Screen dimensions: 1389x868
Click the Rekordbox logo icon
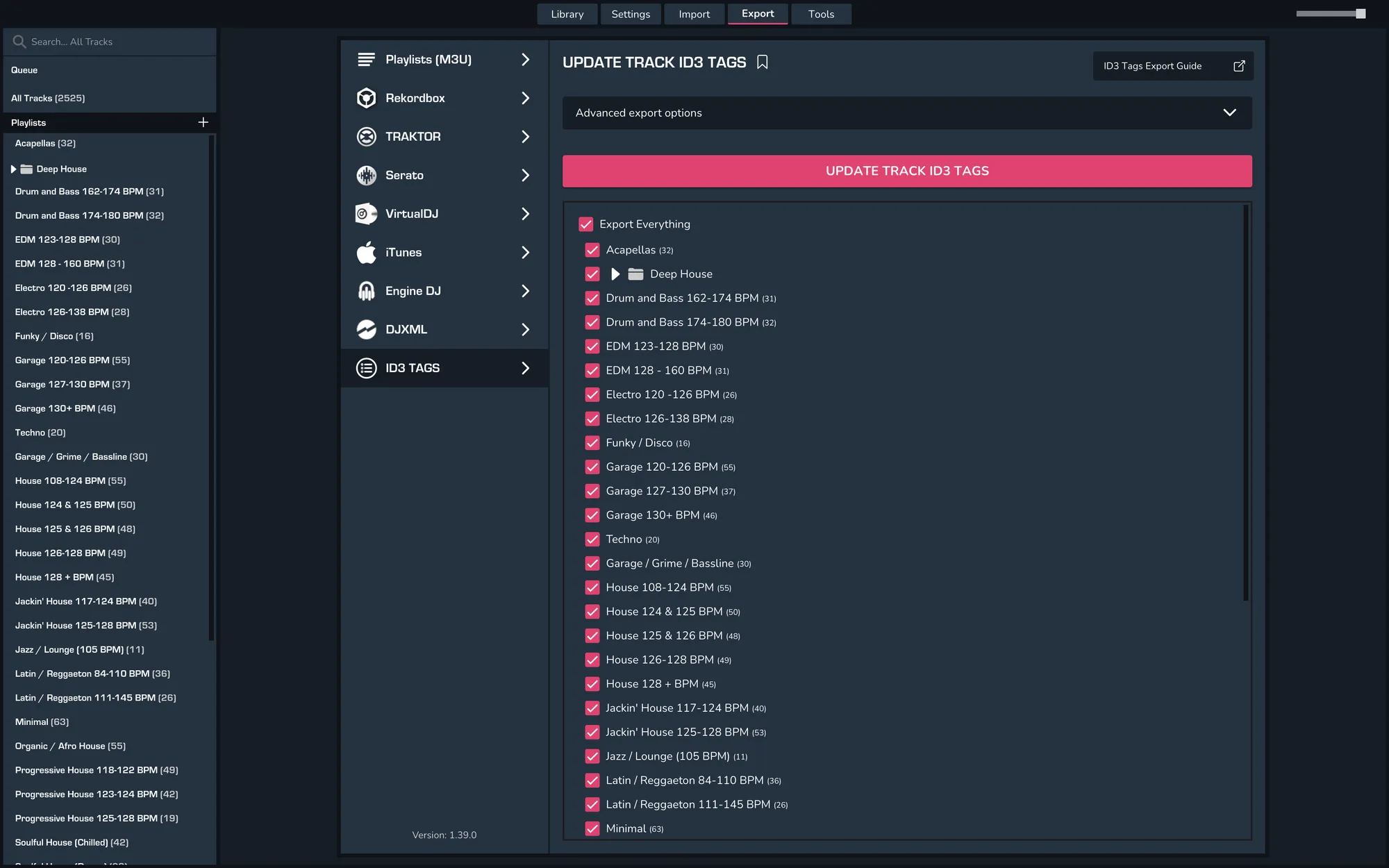click(x=366, y=98)
